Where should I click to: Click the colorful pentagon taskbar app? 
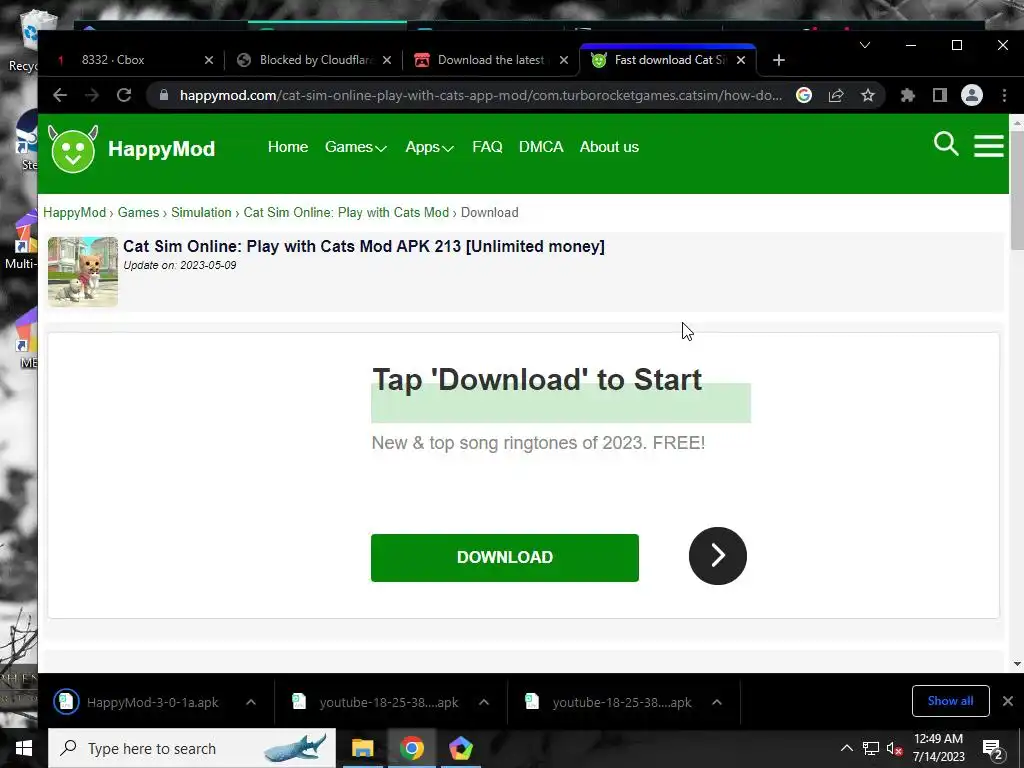coord(460,748)
